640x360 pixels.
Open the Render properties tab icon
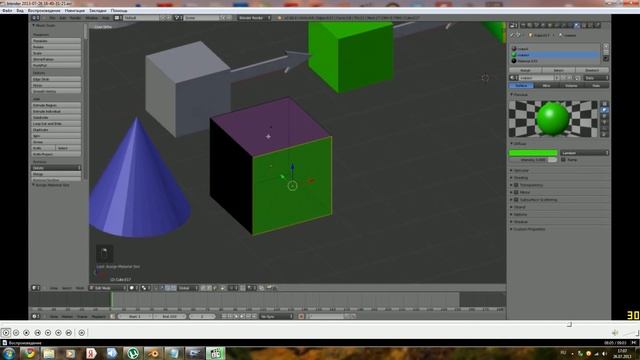(523, 25)
